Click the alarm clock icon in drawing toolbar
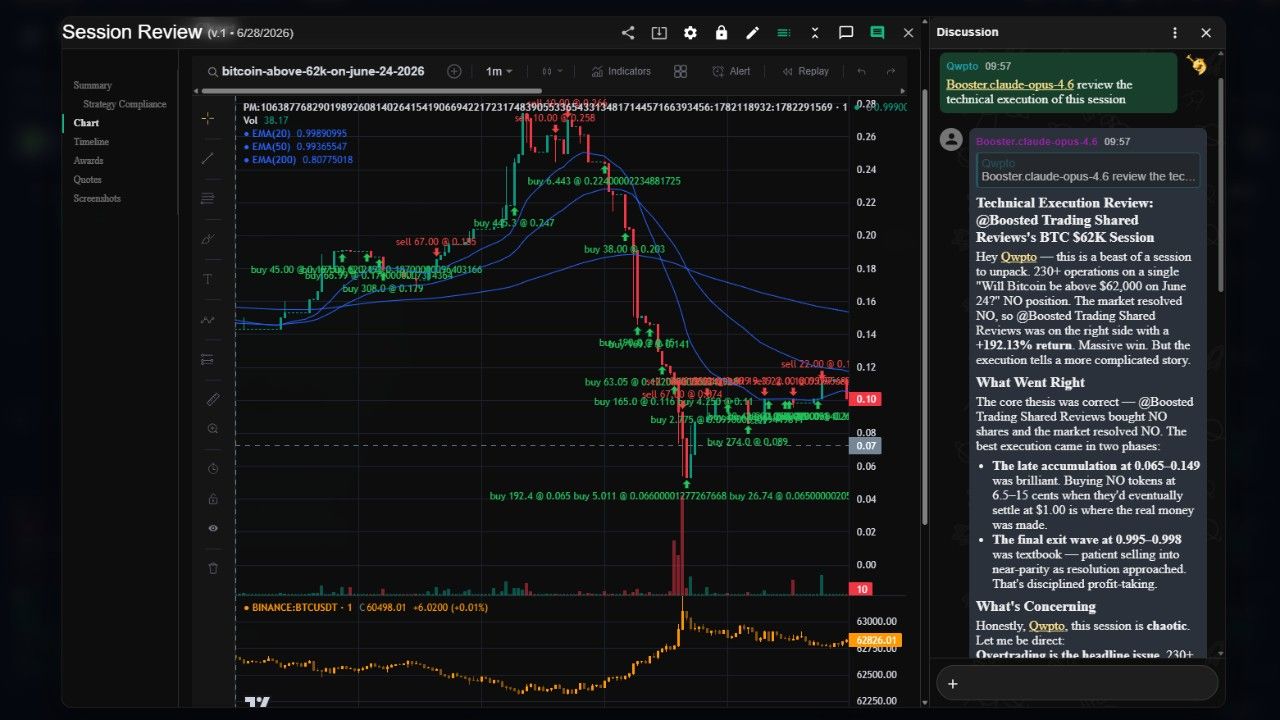Screen dimensions: 1280x720 point(212,468)
